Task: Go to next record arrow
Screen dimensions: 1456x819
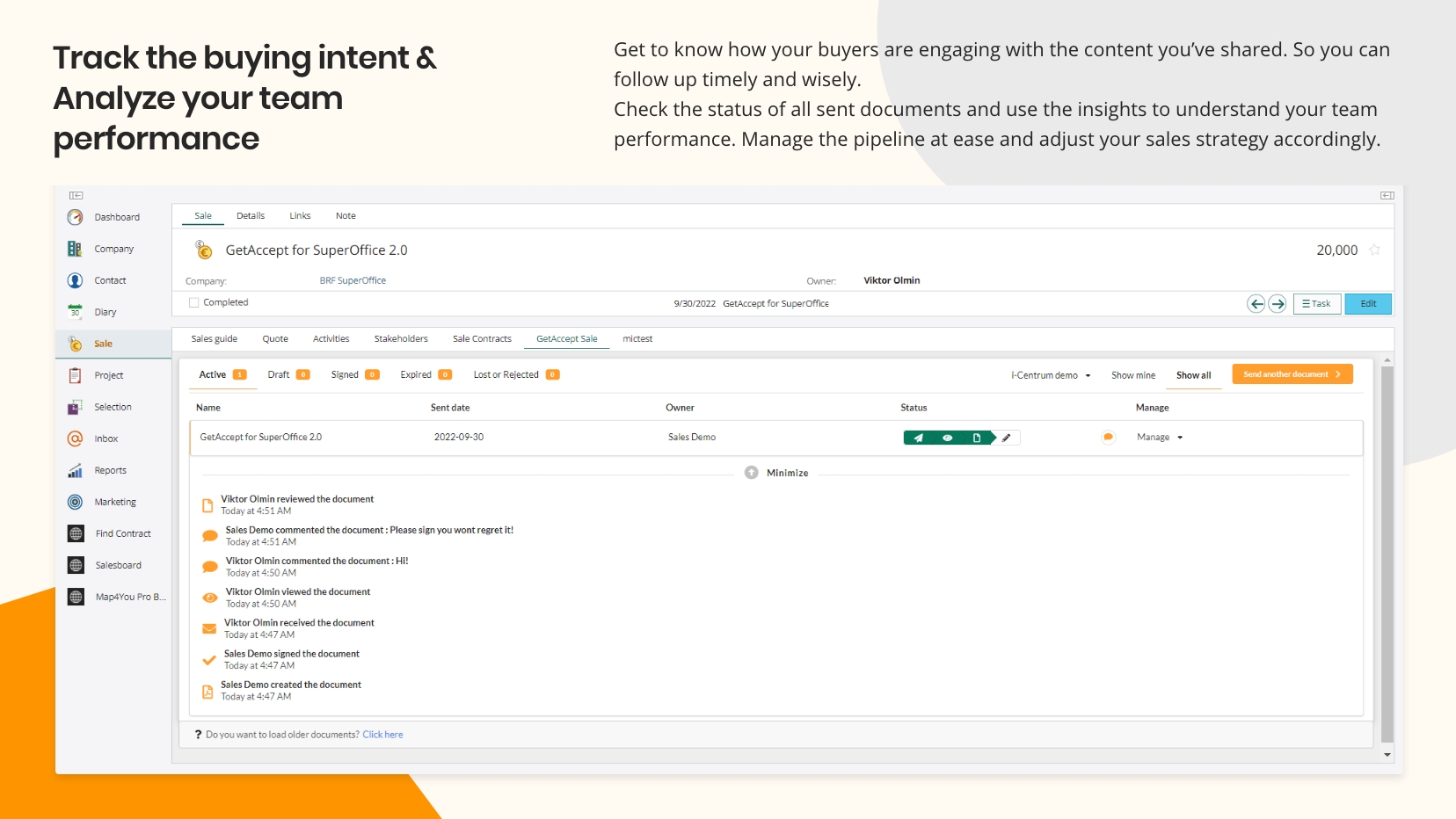Action: coord(1278,304)
